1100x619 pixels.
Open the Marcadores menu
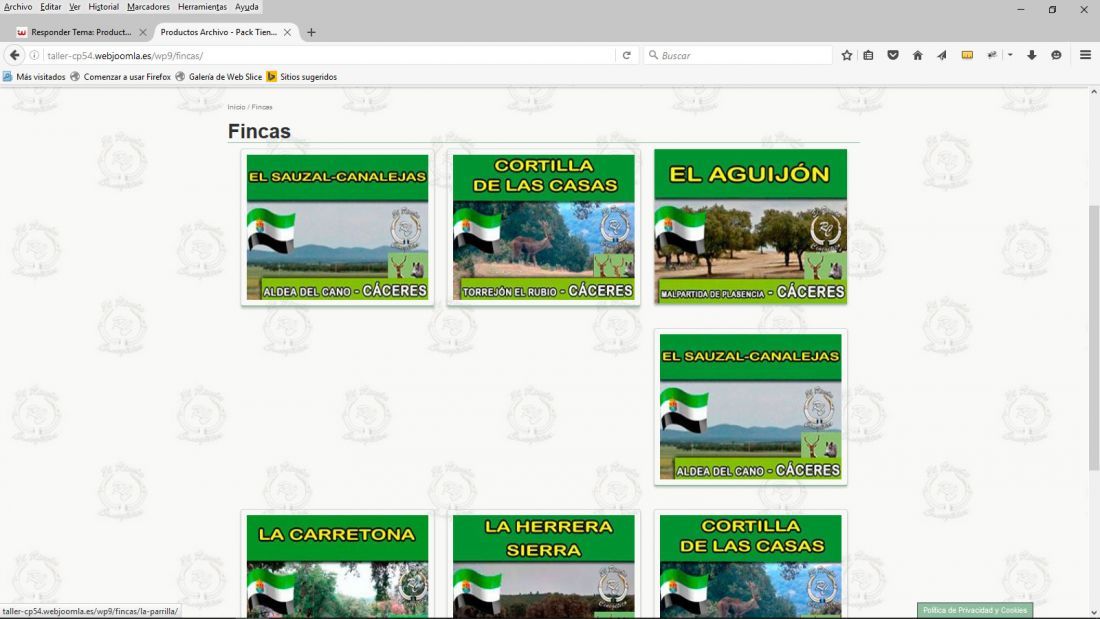click(148, 7)
